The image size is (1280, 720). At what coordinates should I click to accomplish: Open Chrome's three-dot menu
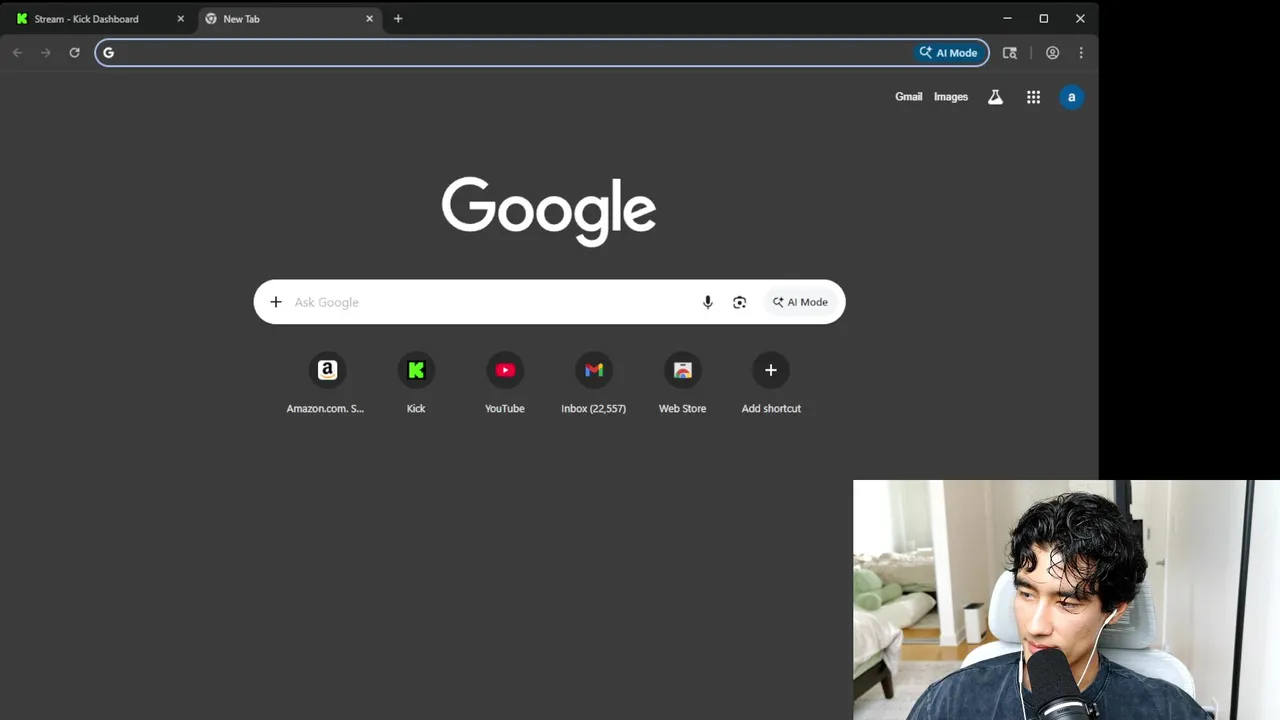coord(1081,53)
